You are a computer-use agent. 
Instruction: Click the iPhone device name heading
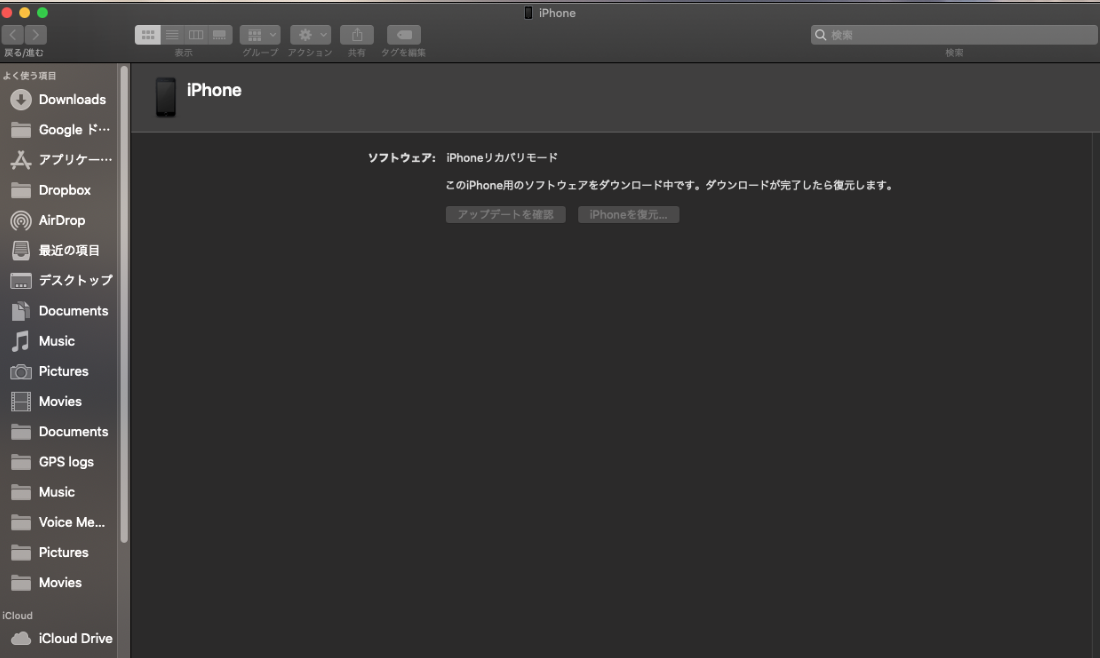pos(214,90)
